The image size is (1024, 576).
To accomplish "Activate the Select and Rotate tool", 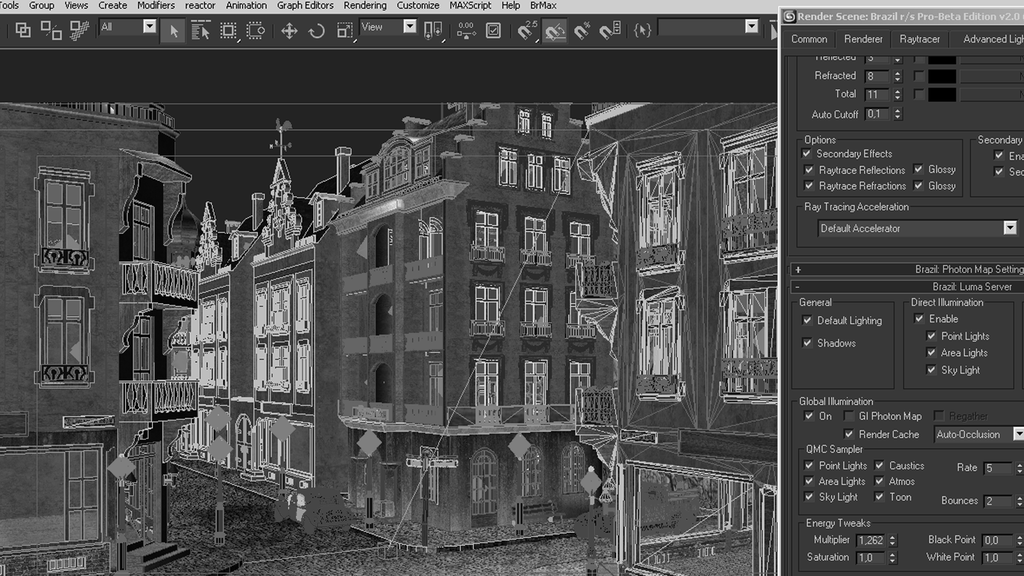I will tap(317, 31).
